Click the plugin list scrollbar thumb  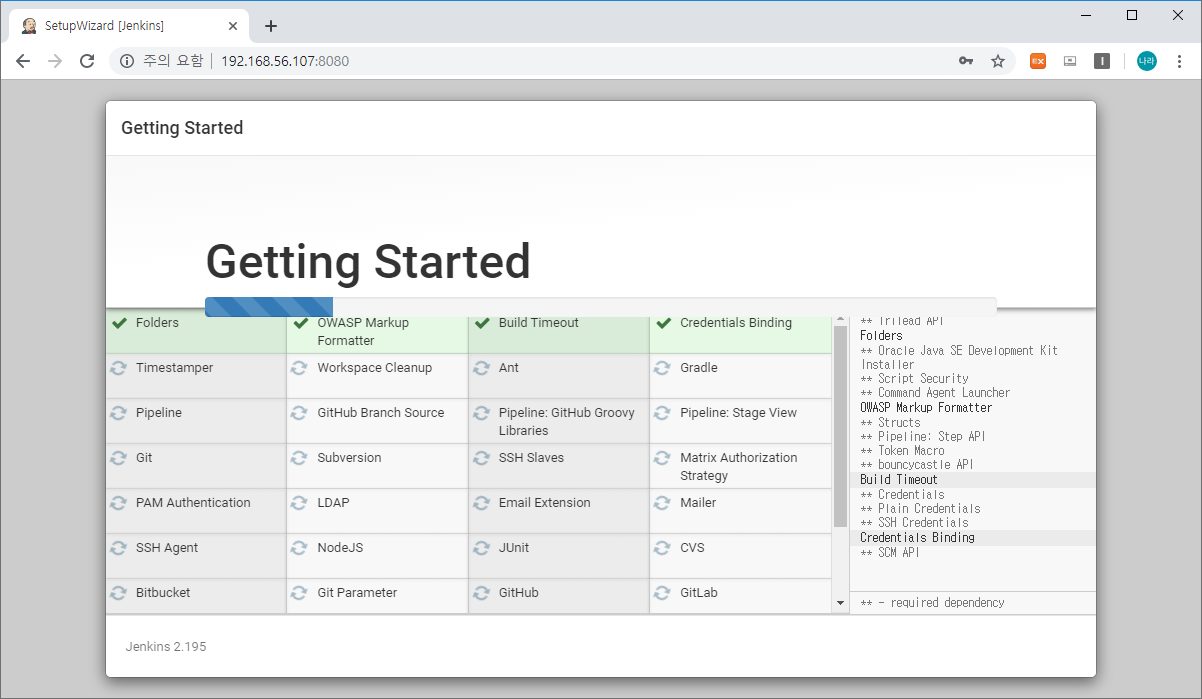[x=840, y=426]
